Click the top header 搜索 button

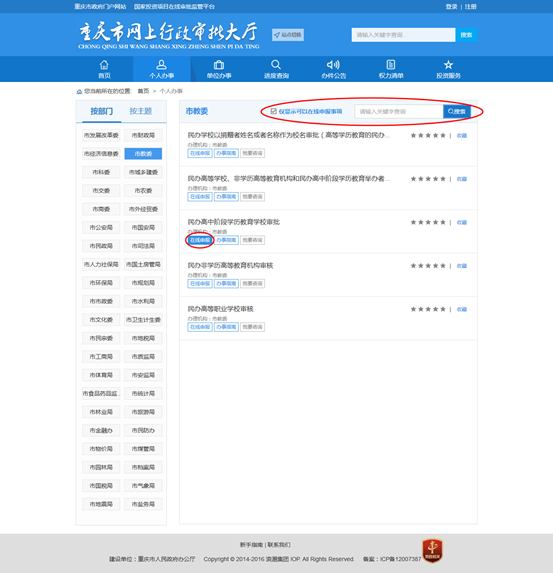466,35
